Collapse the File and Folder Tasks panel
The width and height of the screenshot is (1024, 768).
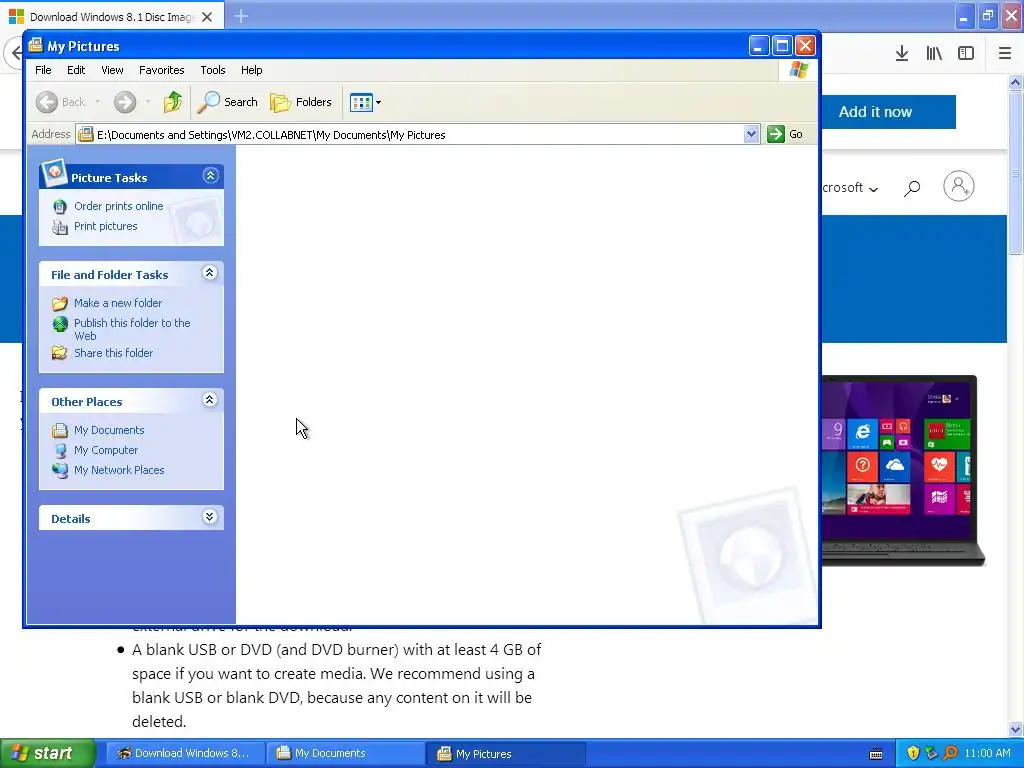click(x=210, y=273)
